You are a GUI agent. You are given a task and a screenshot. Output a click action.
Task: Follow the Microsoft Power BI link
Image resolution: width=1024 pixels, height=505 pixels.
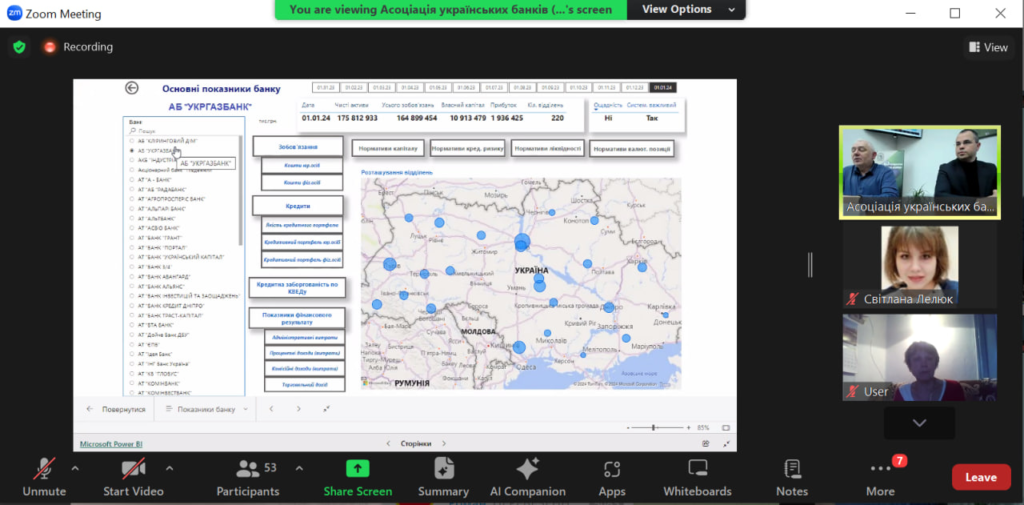click(x=111, y=444)
